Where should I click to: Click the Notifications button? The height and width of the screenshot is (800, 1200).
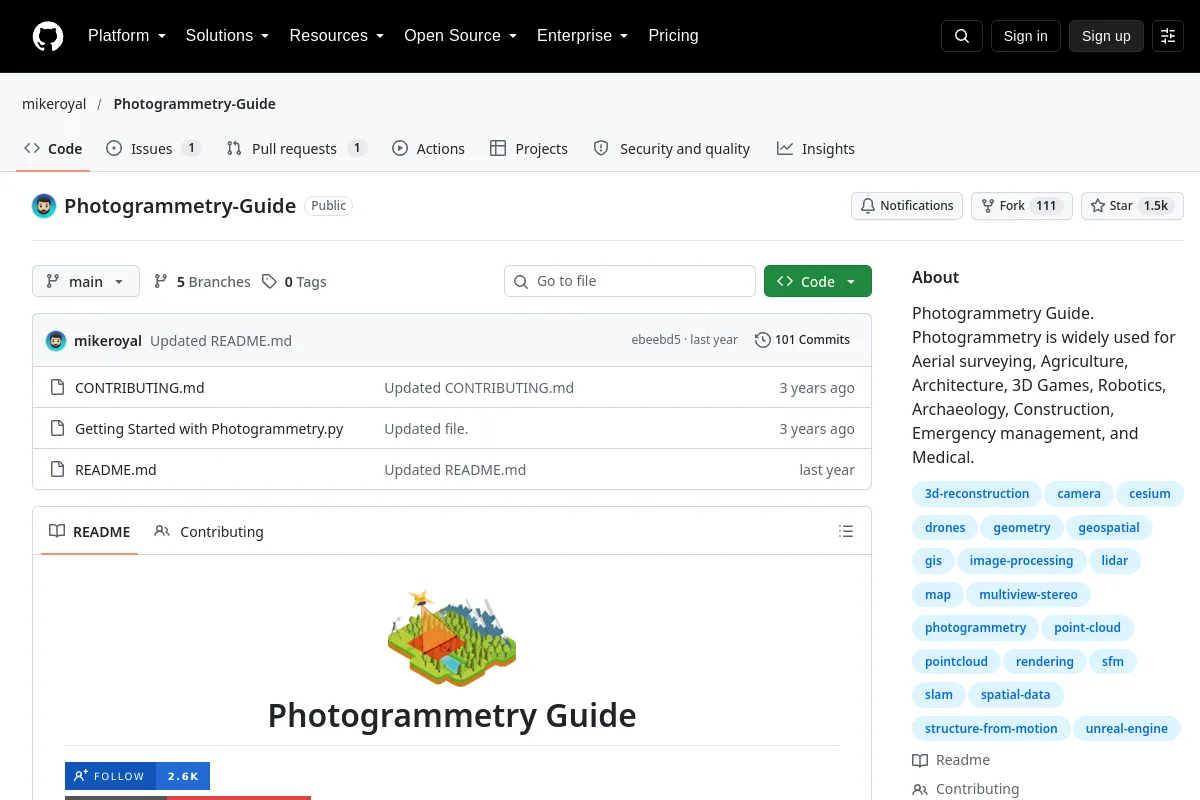(x=907, y=206)
